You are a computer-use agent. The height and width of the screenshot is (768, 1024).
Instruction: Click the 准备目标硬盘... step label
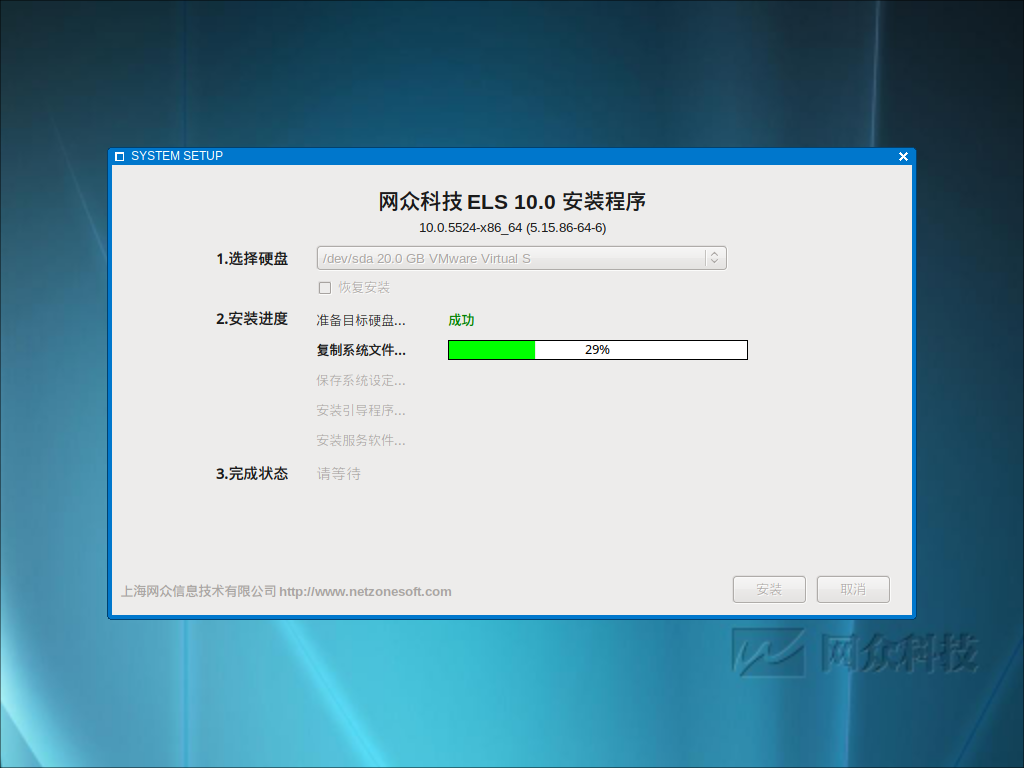coord(361,320)
